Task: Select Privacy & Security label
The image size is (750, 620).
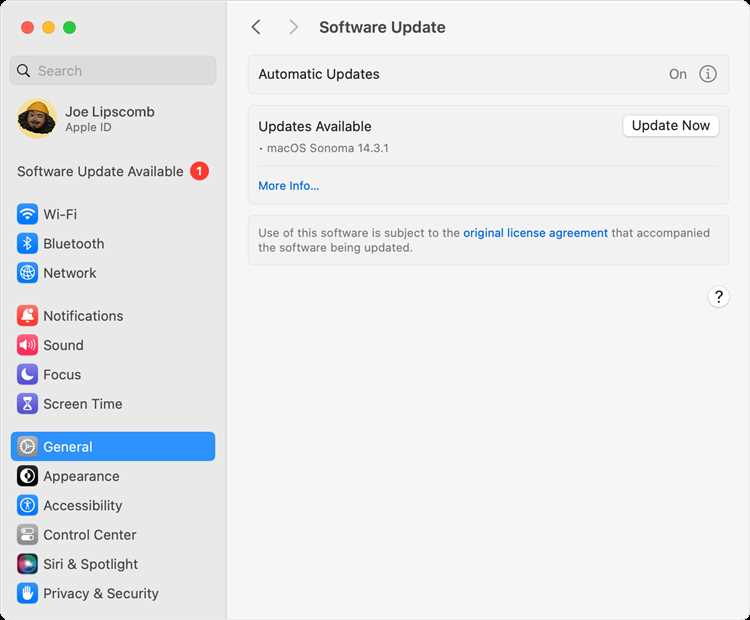Action: click(x=101, y=594)
